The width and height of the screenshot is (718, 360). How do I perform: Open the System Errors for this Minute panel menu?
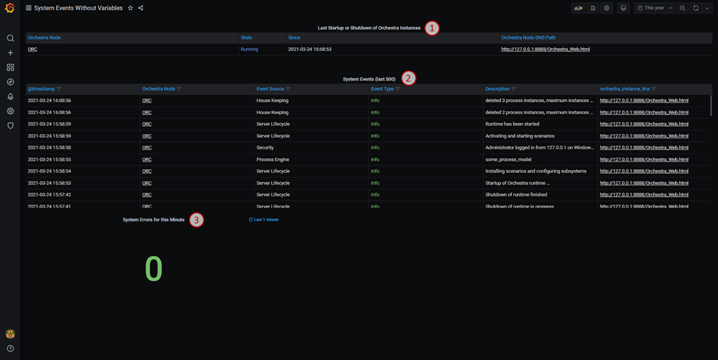(x=153, y=220)
